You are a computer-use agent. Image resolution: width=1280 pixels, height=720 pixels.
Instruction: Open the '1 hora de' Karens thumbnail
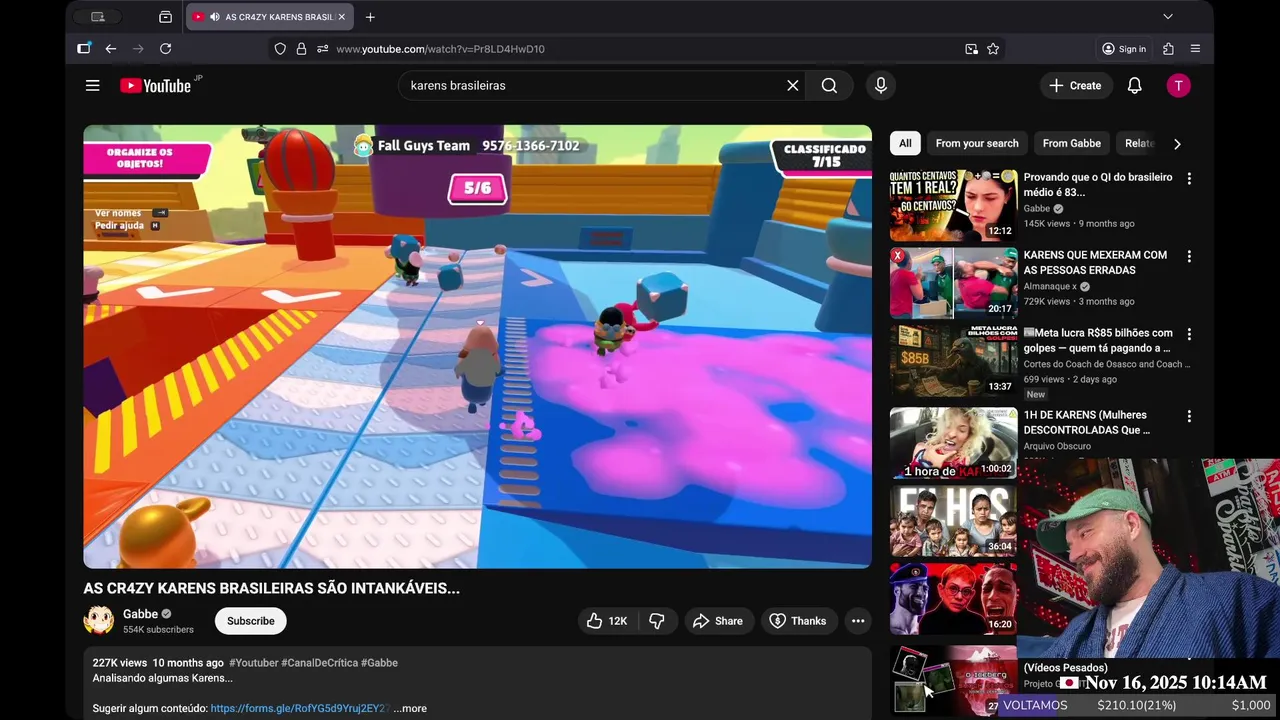click(x=953, y=443)
